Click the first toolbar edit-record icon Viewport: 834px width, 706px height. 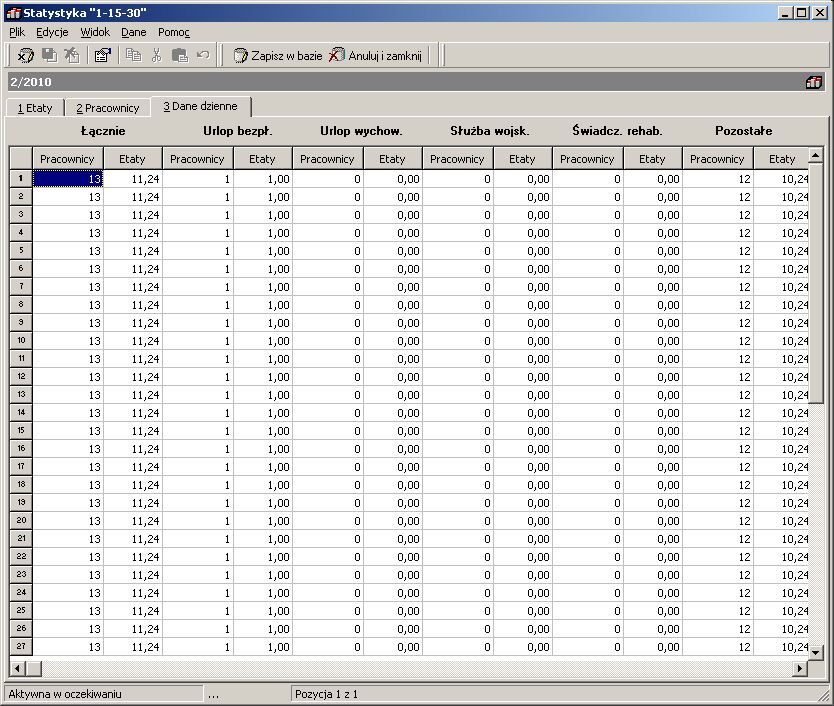click(25, 55)
